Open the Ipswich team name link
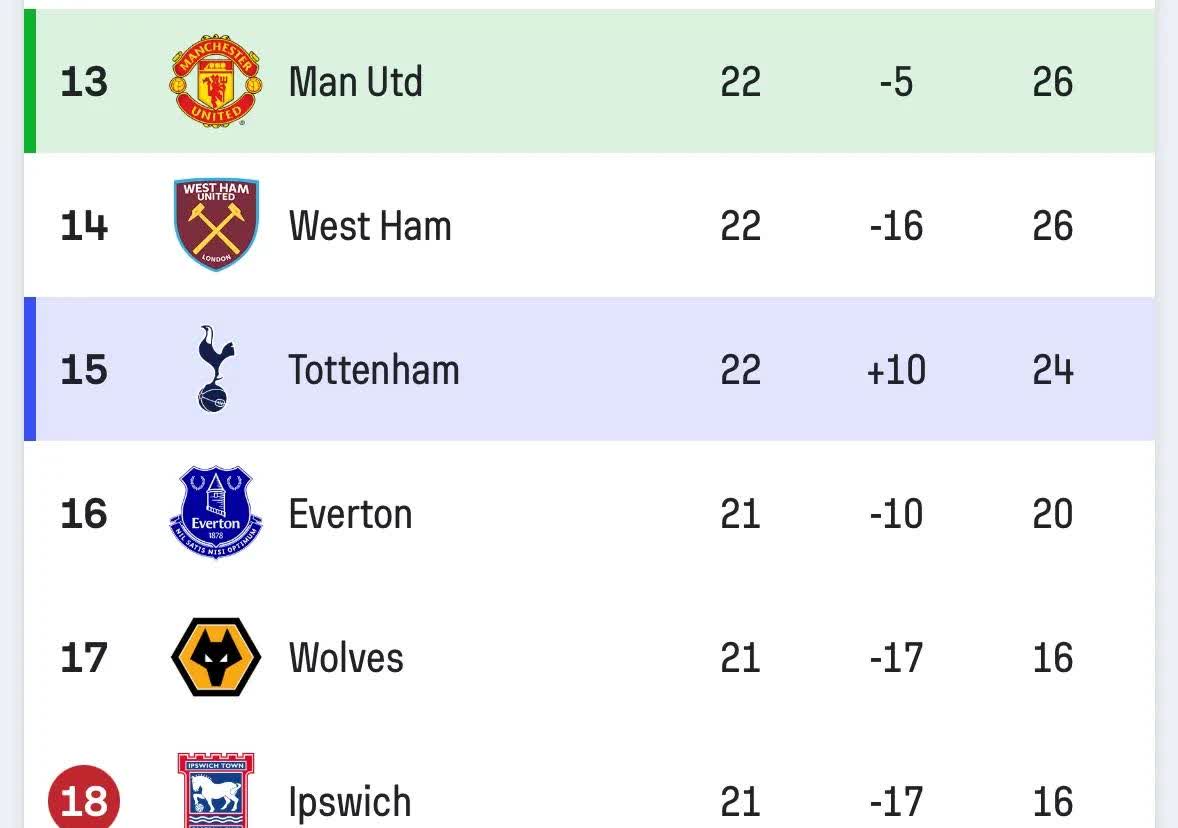This screenshot has height=828, width=1178. (350, 802)
